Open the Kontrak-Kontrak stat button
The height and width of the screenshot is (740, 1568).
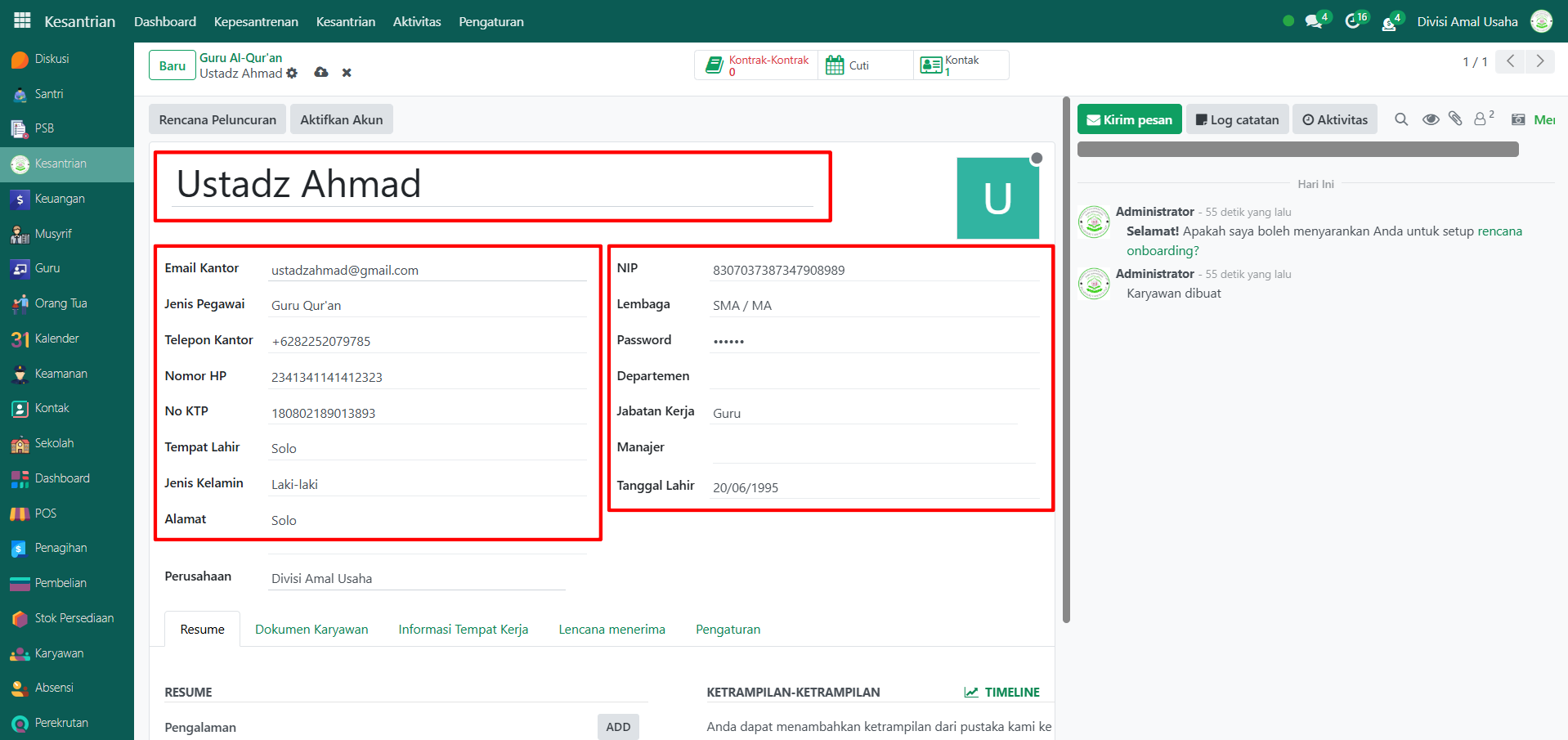click(757, 65)
